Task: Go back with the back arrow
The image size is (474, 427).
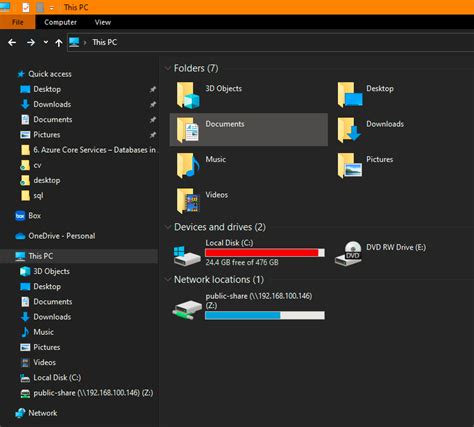Action: click(12, 42)
